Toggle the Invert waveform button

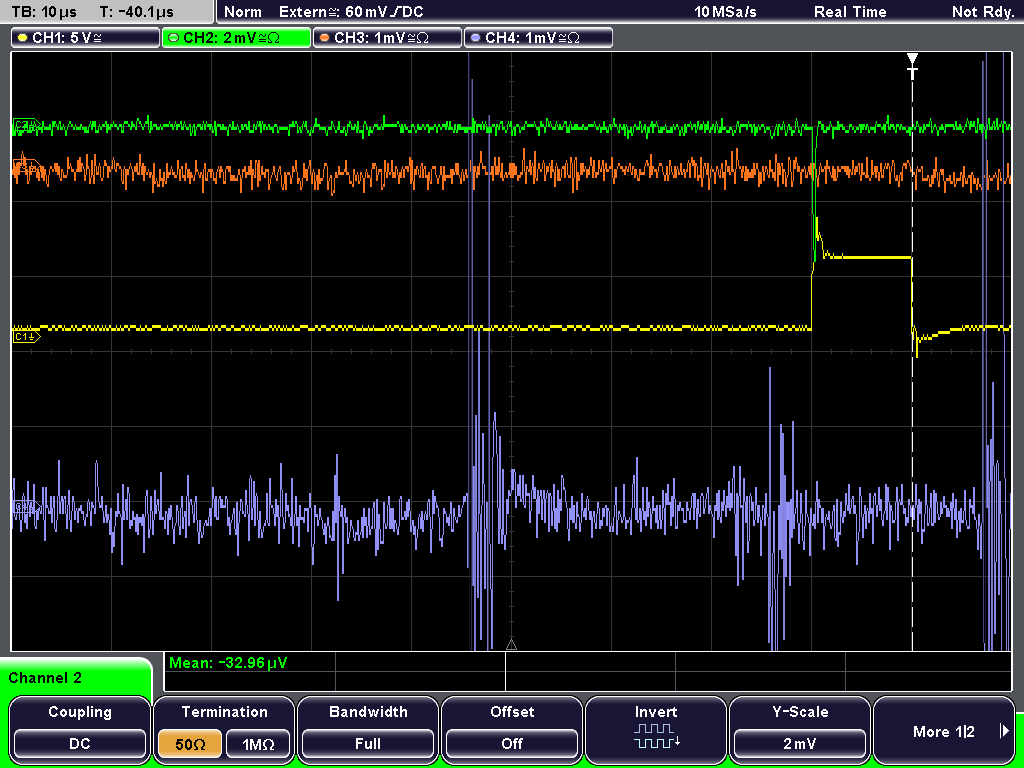tap(656, 729)
